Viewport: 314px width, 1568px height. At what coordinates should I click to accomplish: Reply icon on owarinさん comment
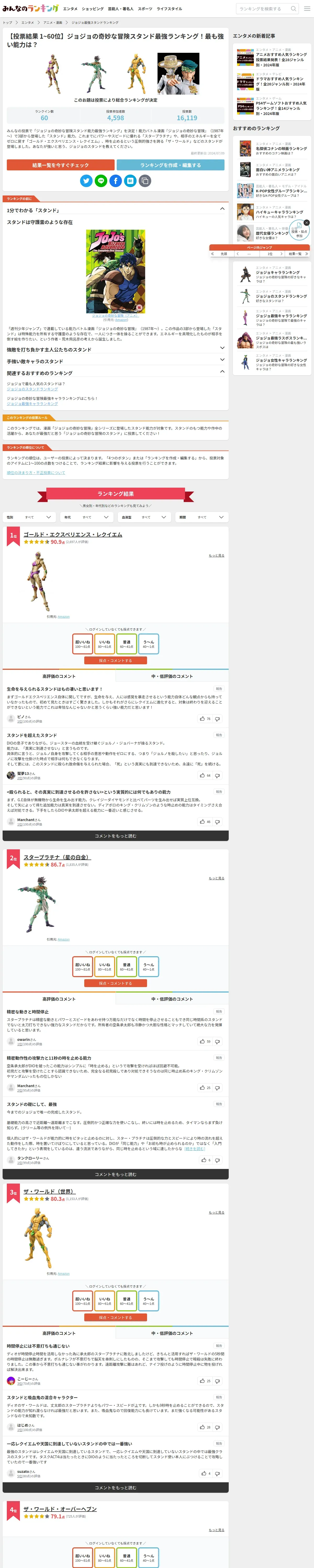[x=218, y=1041]
